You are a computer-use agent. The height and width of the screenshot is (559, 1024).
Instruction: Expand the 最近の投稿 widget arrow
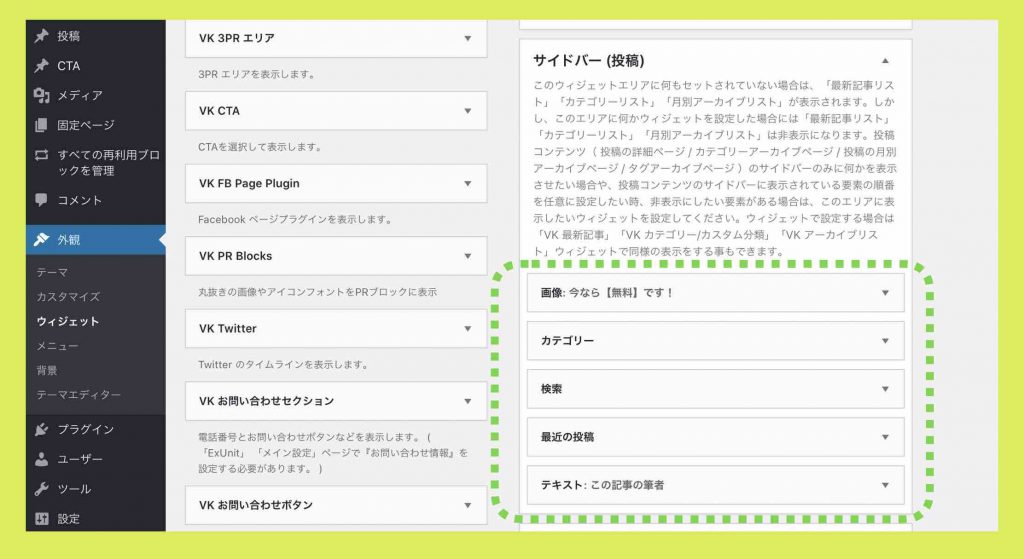(885, 437)
